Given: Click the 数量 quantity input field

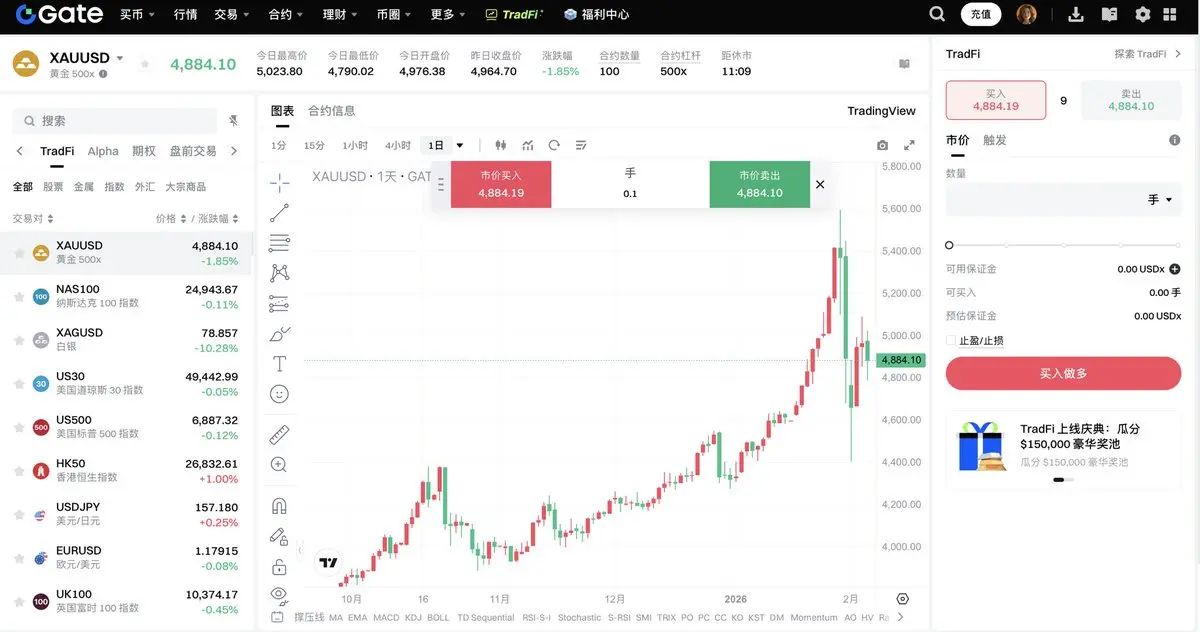Looking at the screenshot, I should [1063, 200].
